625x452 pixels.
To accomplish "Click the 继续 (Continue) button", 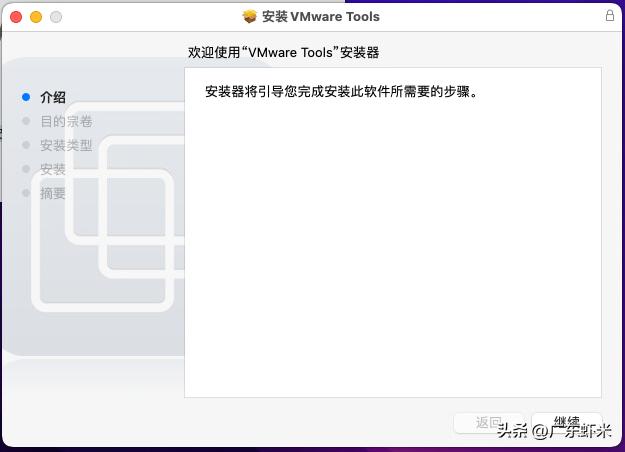I will 566,423.
